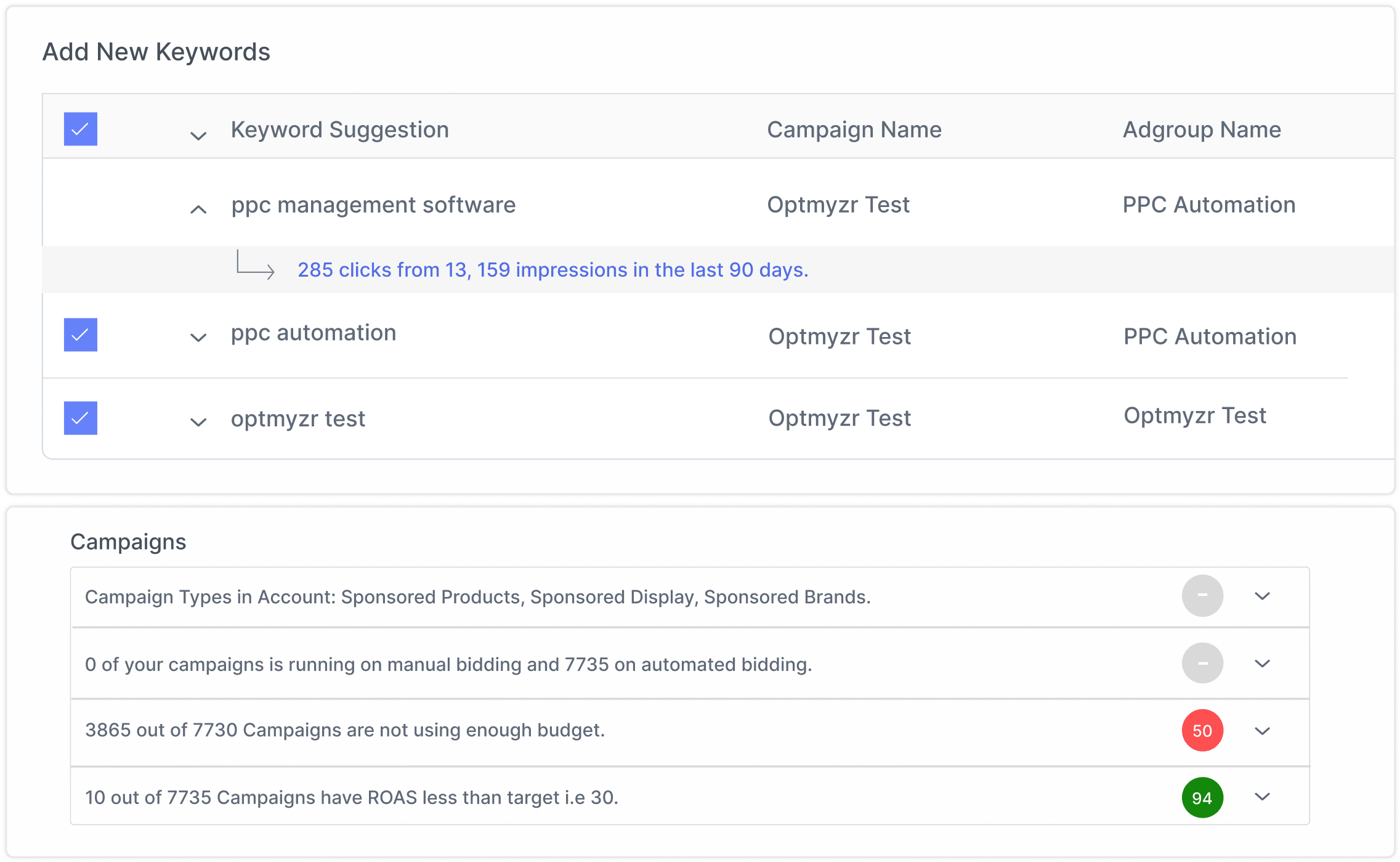The image size is (1400, 862).
Task: Click the red 50 score badge
Action: click(x=1202, y=731)
